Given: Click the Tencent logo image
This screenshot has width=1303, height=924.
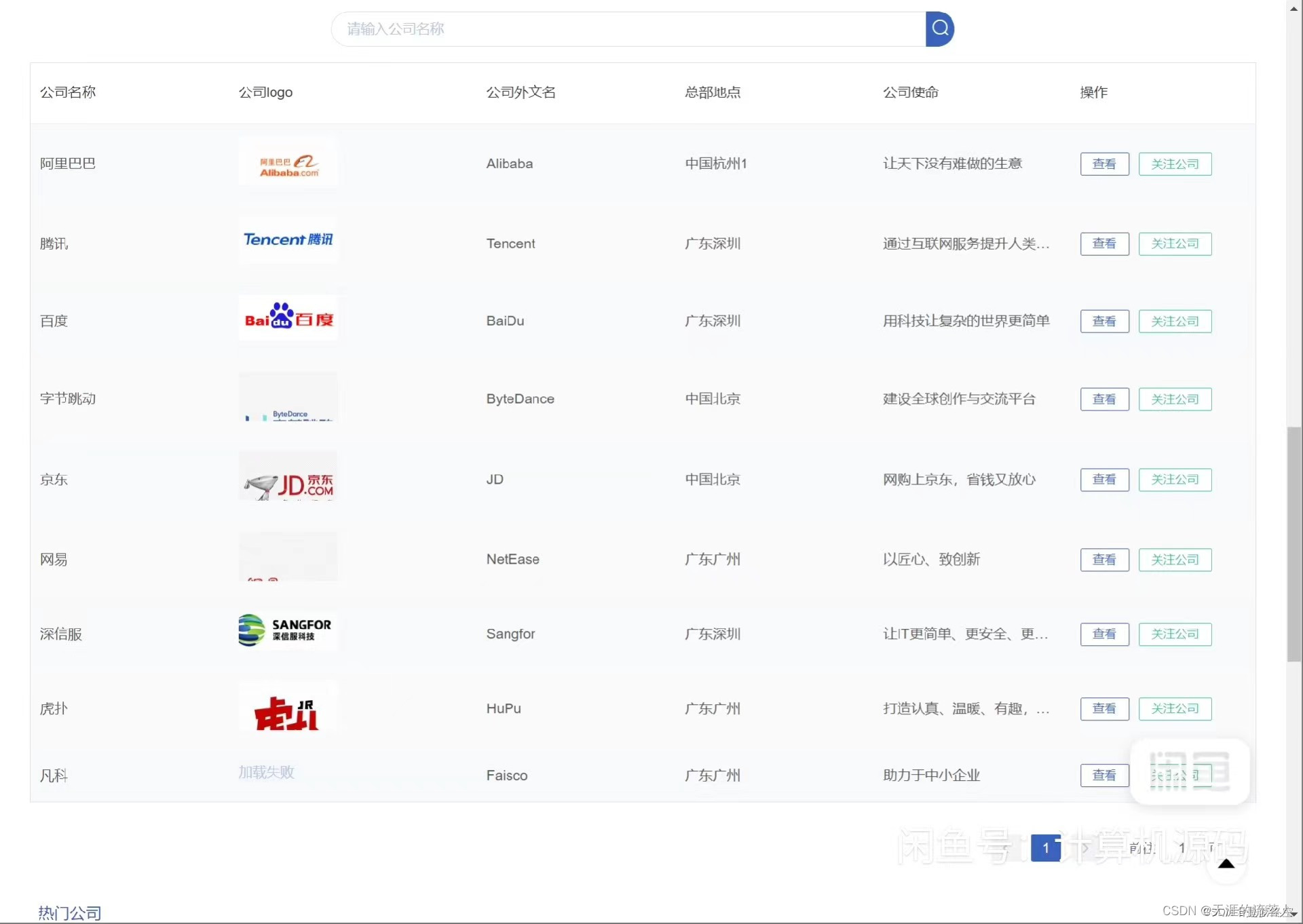Looking at the screenshot, I should pos(288,239).
